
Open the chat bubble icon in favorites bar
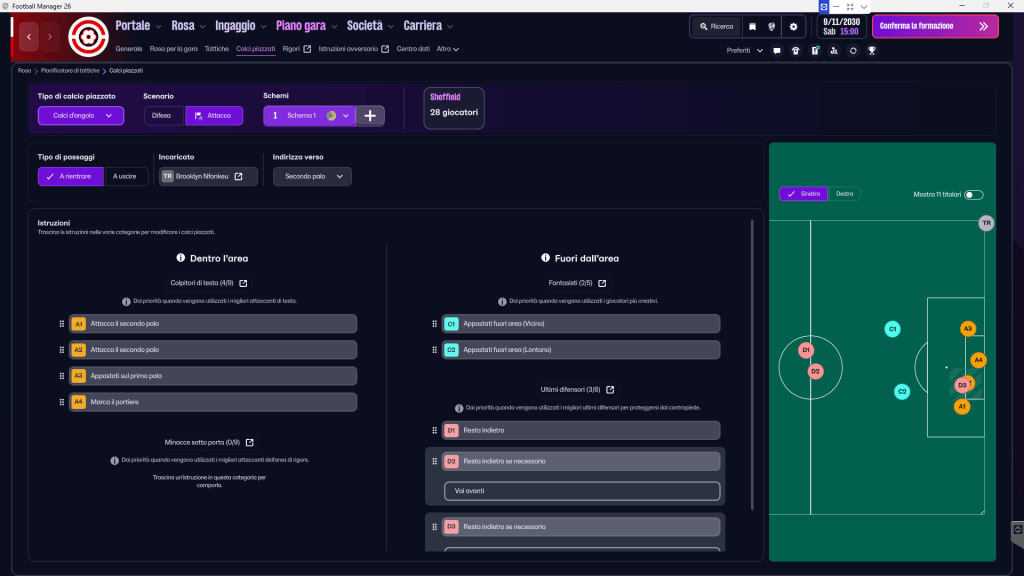(x=776, y=50)
